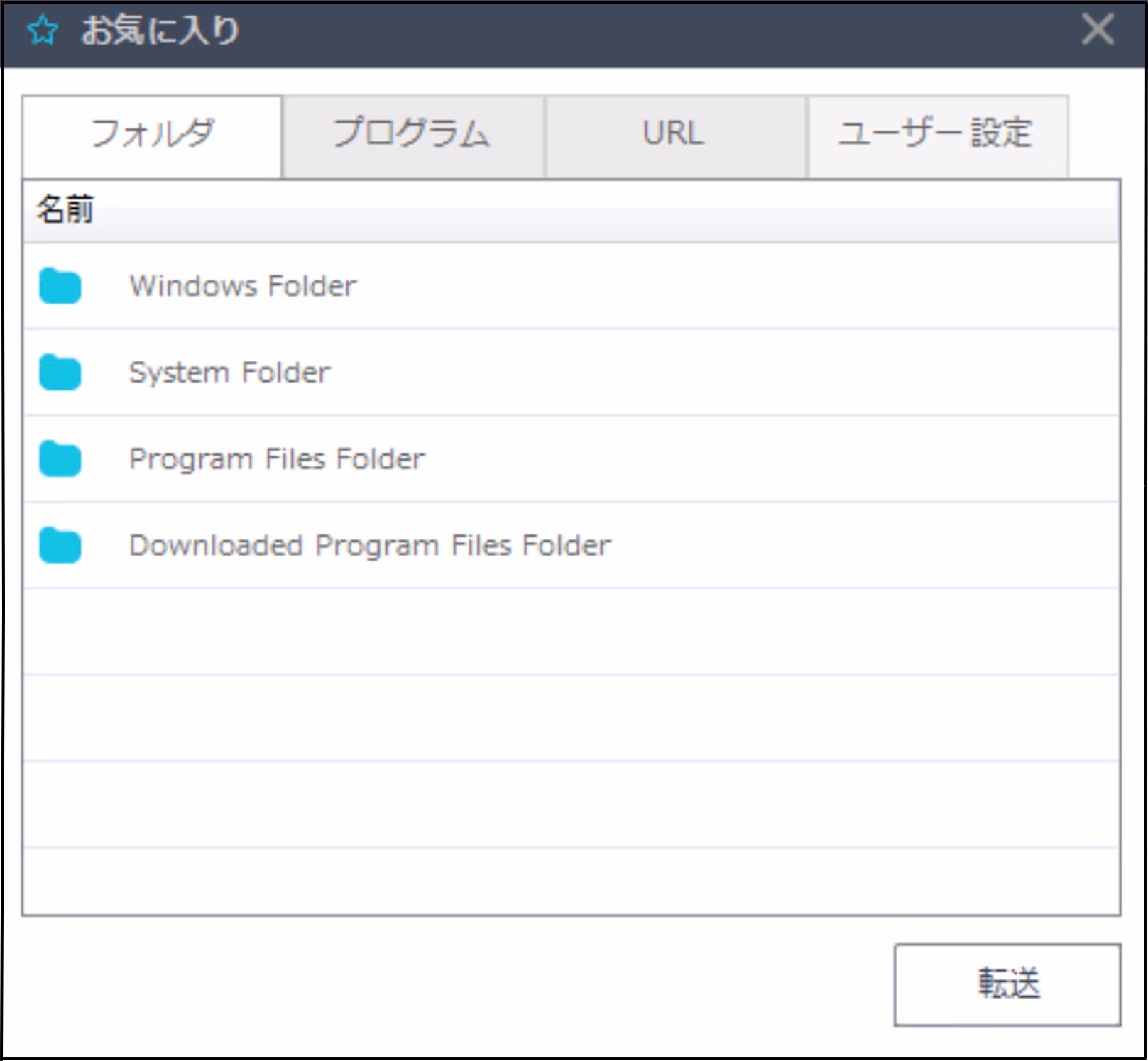1148x1061 pixels.
Task: Open the ユーザー設定 tab
Action: tap(937, 135)
